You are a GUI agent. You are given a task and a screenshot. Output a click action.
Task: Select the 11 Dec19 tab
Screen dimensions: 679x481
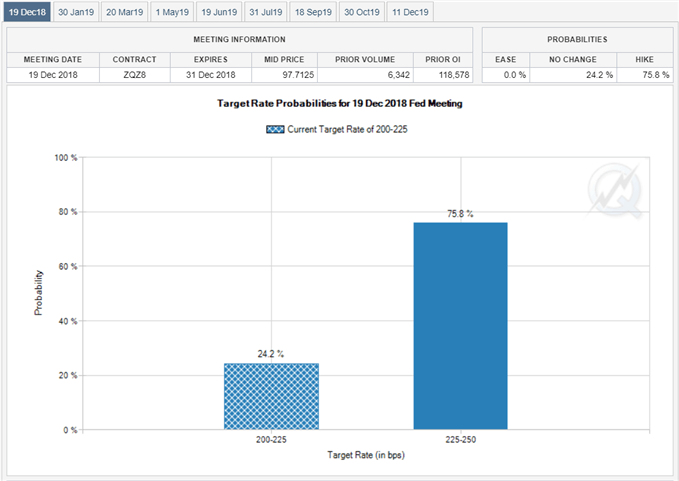click(410, 12)
